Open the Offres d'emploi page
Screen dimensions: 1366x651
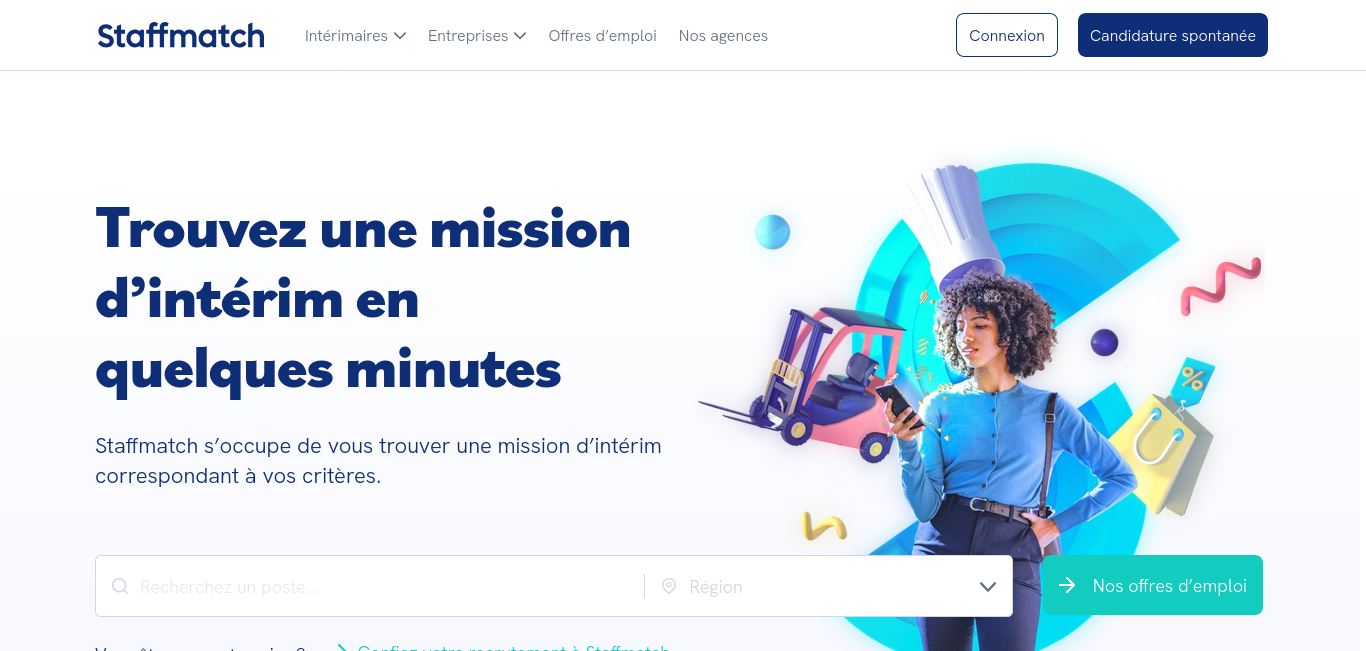tap(602, 36)
